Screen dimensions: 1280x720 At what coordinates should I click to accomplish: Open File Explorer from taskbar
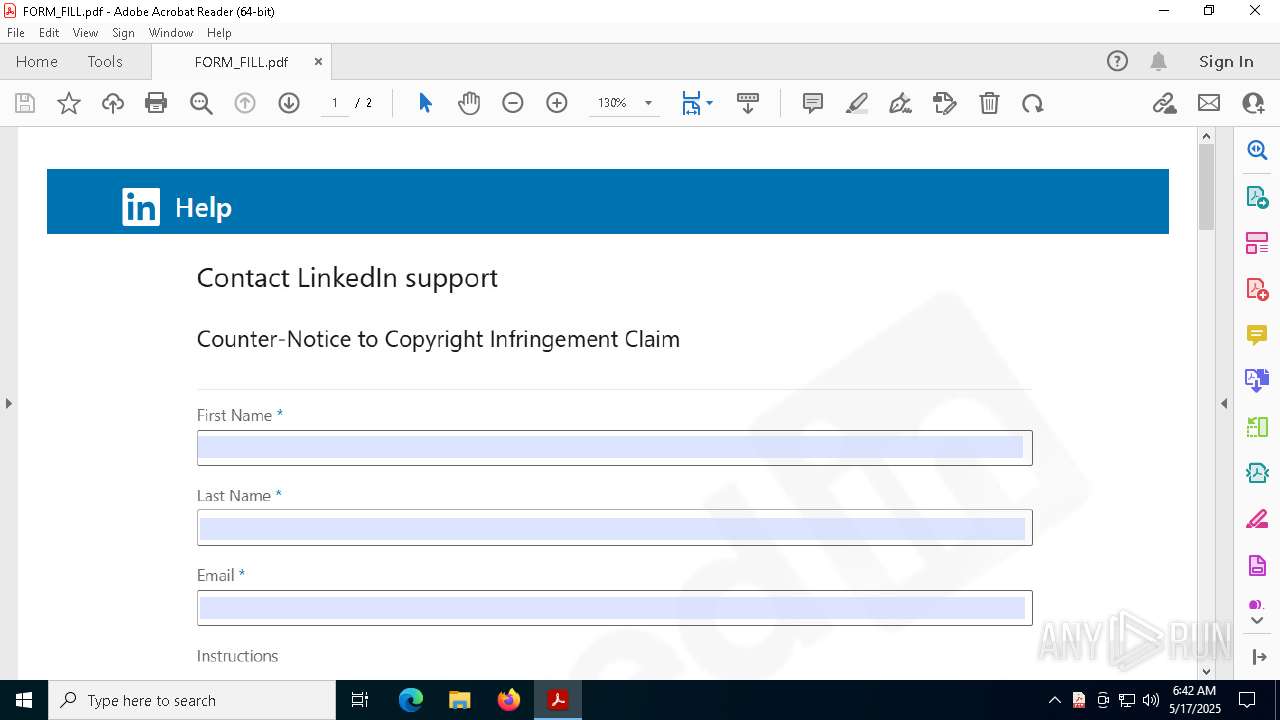460,700
